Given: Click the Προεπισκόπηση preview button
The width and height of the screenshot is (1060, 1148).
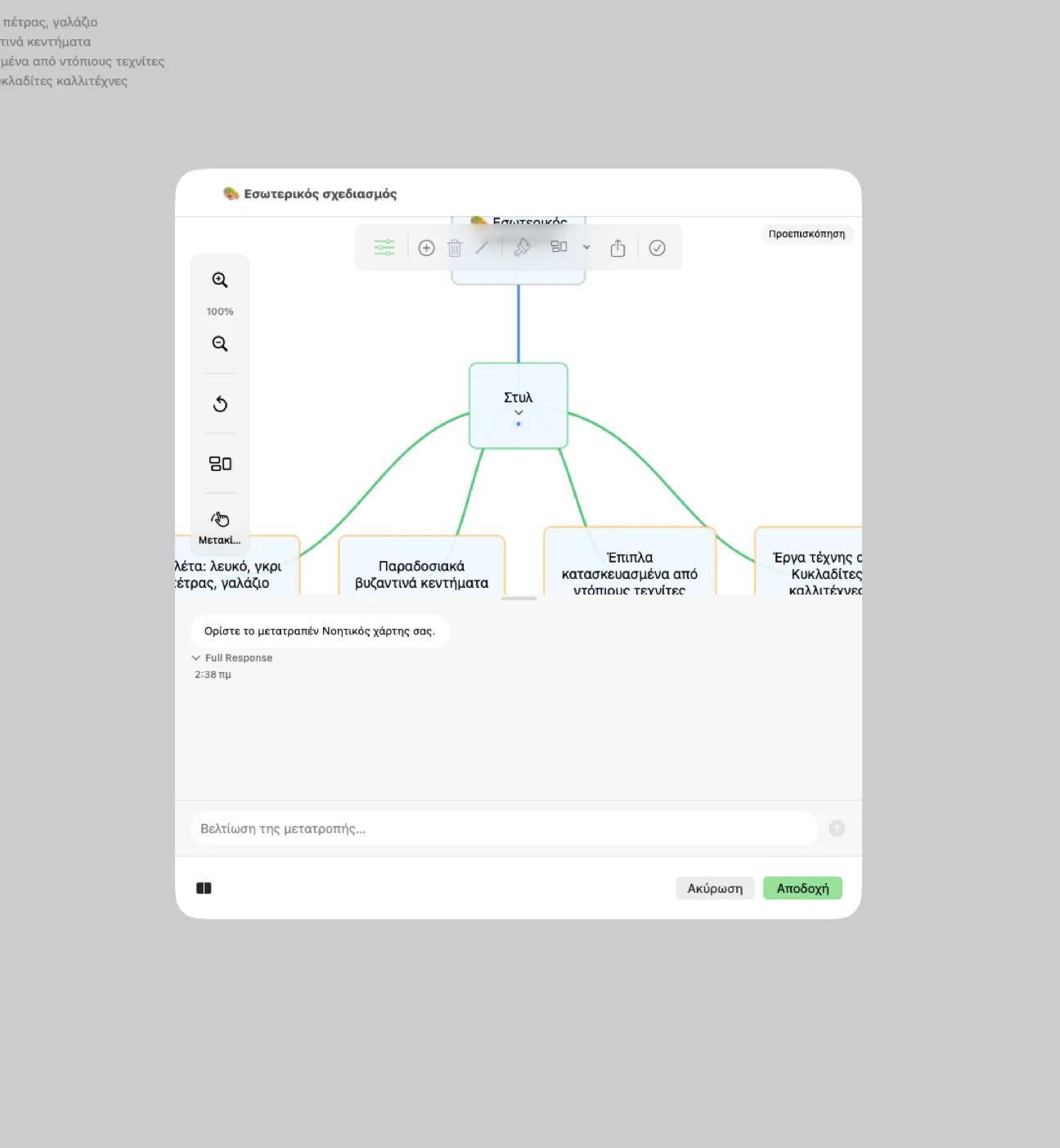Looking at the screenshot, I should 806,234.
